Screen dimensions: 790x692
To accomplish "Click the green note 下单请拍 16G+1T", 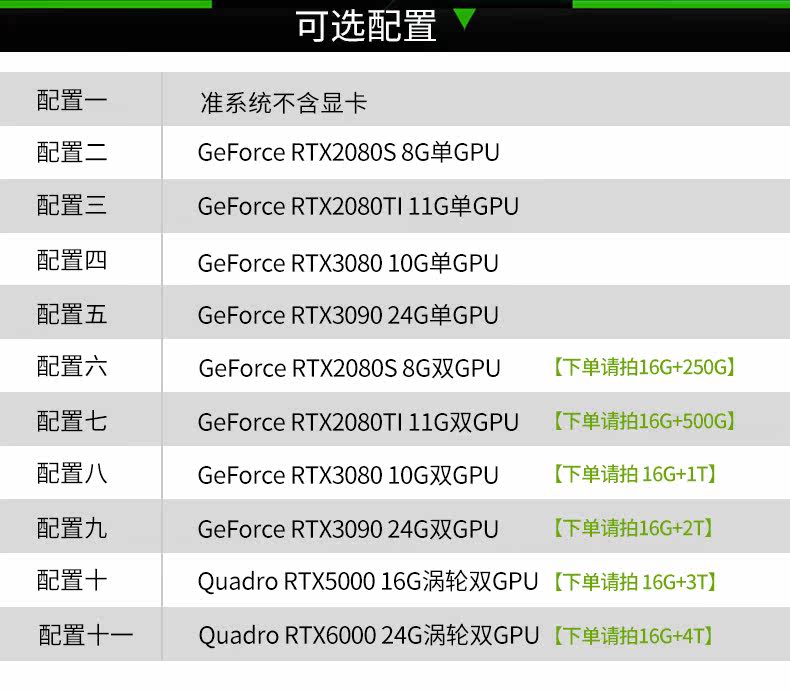I will 635,474.
